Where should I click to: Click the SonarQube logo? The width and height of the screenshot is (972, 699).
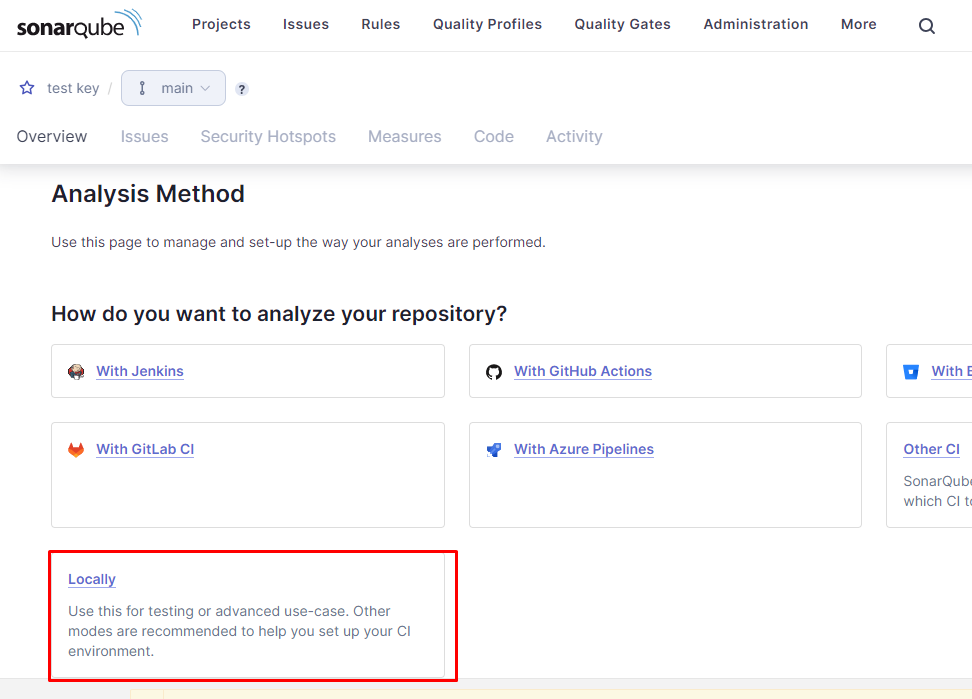click(79, 24)
